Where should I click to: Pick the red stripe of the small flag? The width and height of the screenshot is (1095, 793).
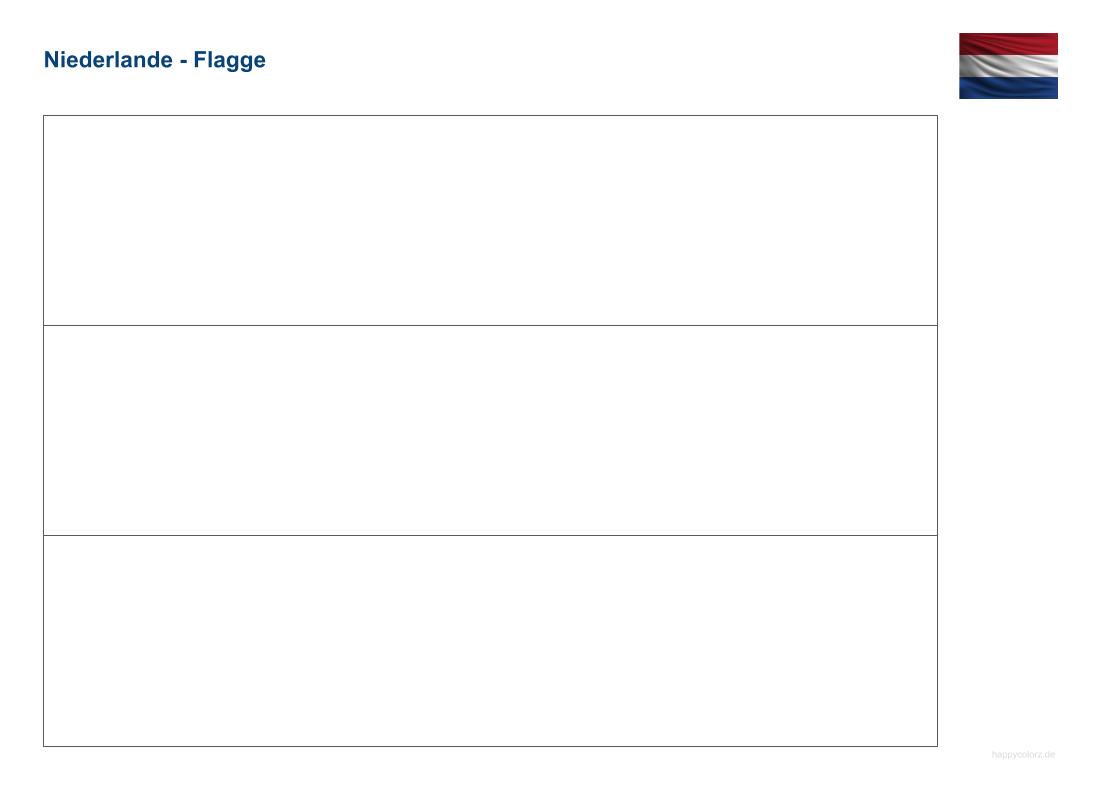(x=1008, y=43)
